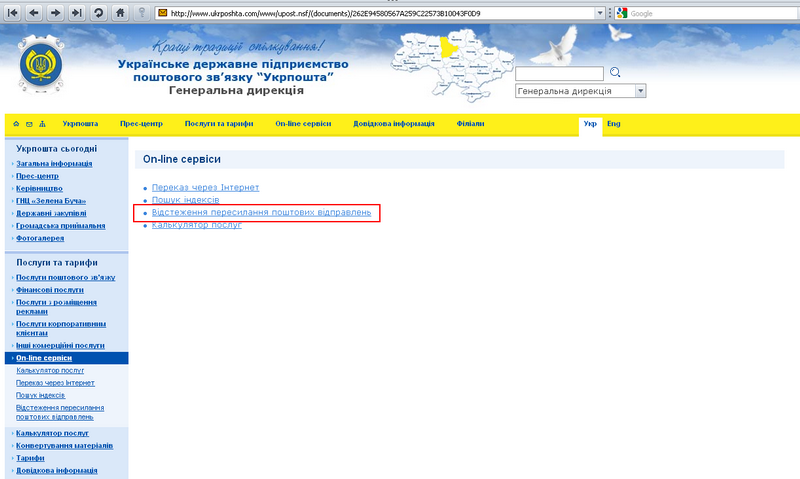The width and height of the screenshot is (800, 479).
Task: Open the Переказ через Інтернет link in main content
Action: point(206,188)
